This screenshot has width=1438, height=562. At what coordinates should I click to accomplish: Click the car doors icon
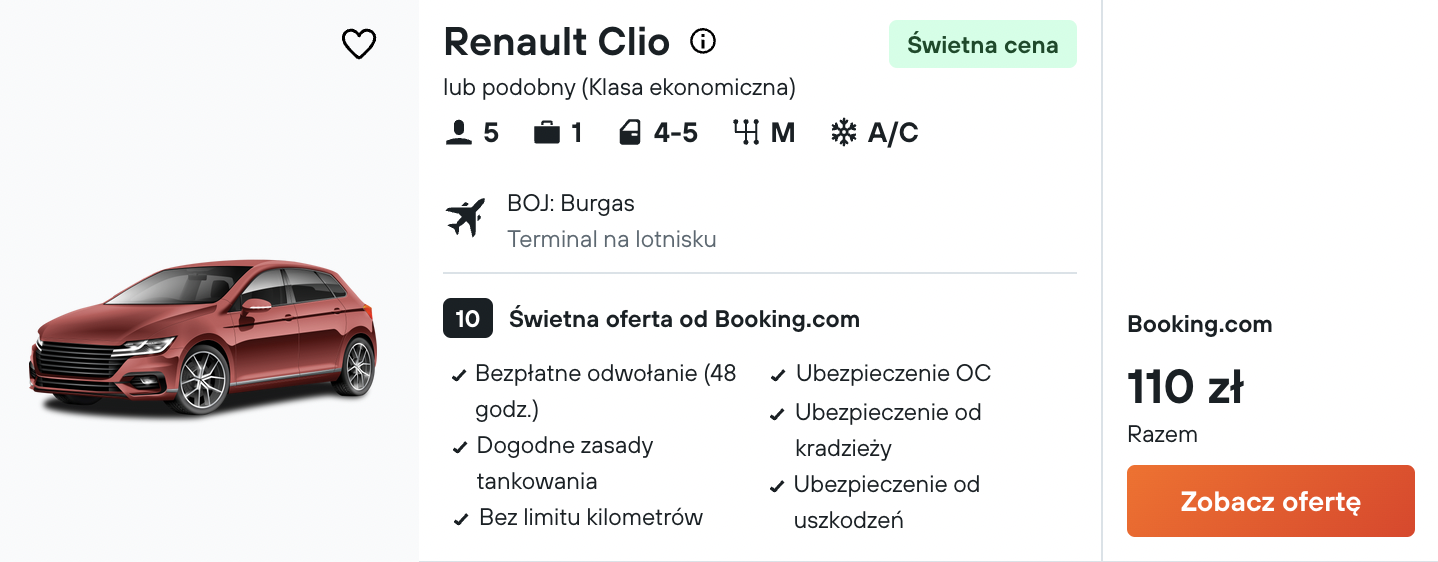[x=630, y=133]
